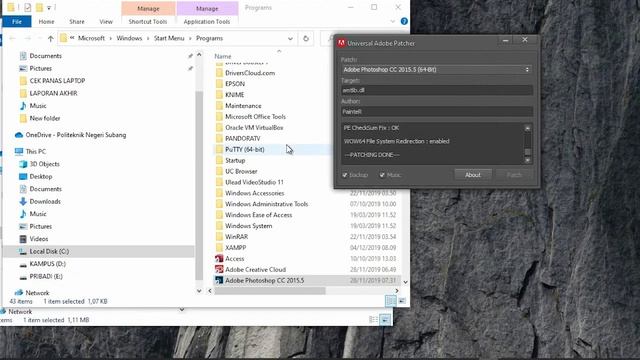Select the Windows Accessories folder
Screen dimensions: 640x360
point(254,193)
